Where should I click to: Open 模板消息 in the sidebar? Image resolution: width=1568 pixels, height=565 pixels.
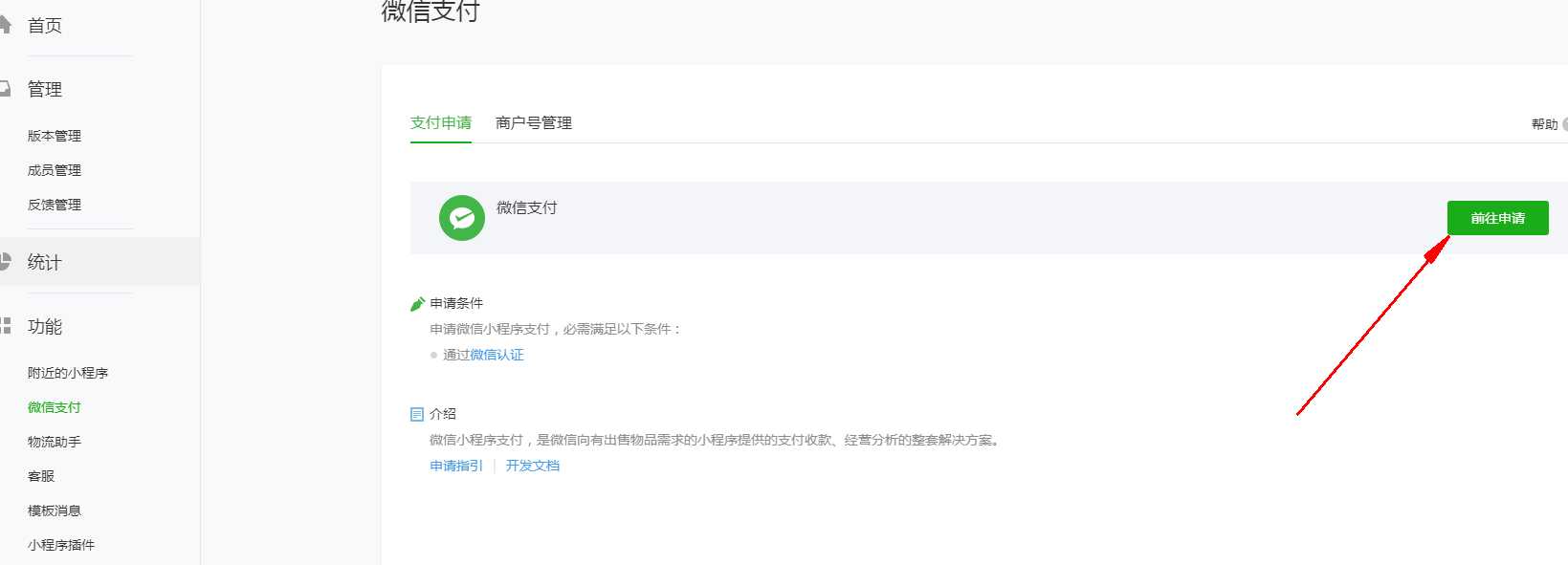[55, 511]
